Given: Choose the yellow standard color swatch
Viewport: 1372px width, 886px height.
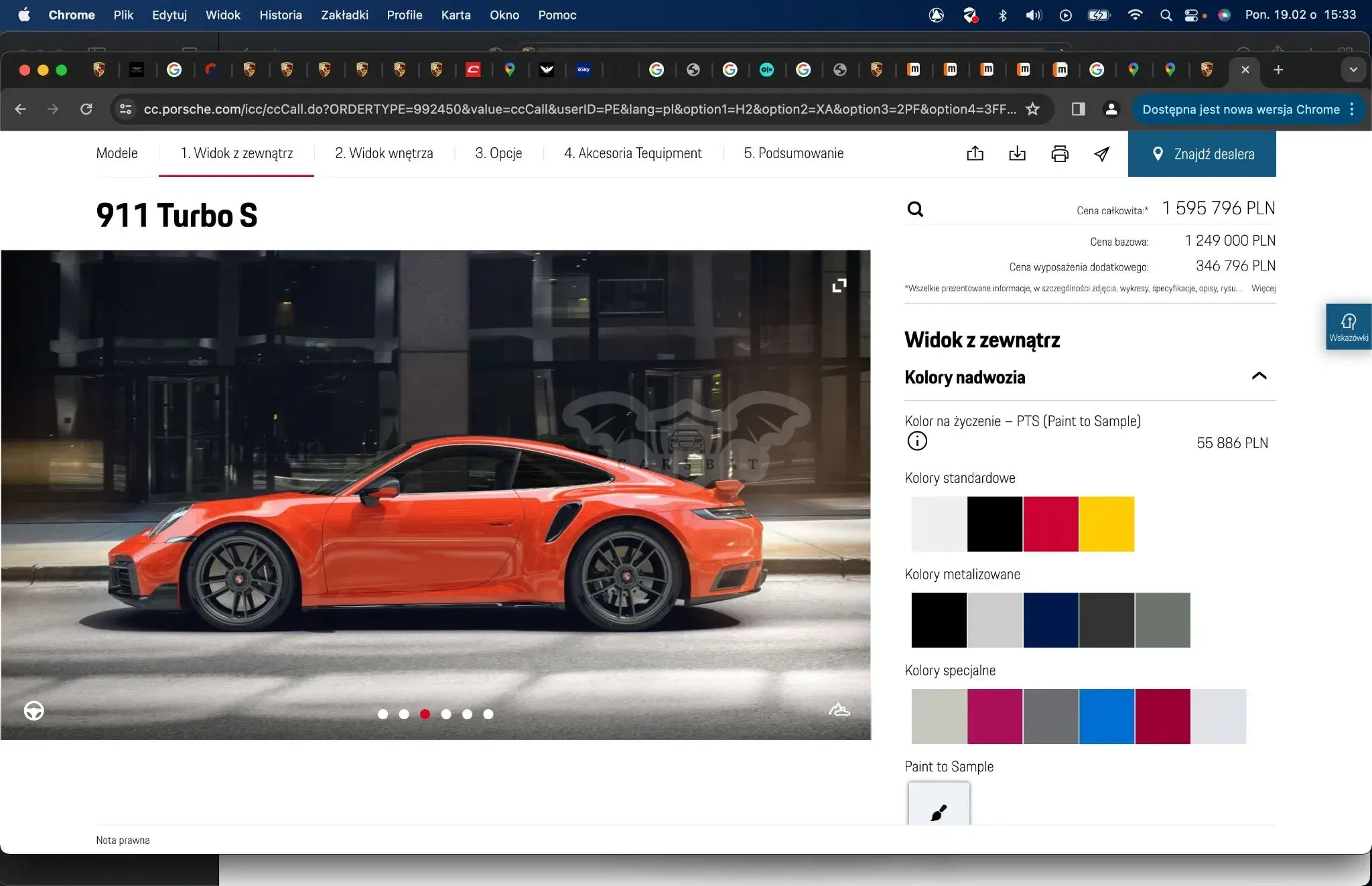Looking at the screenshot, I should click(1107, 524).
